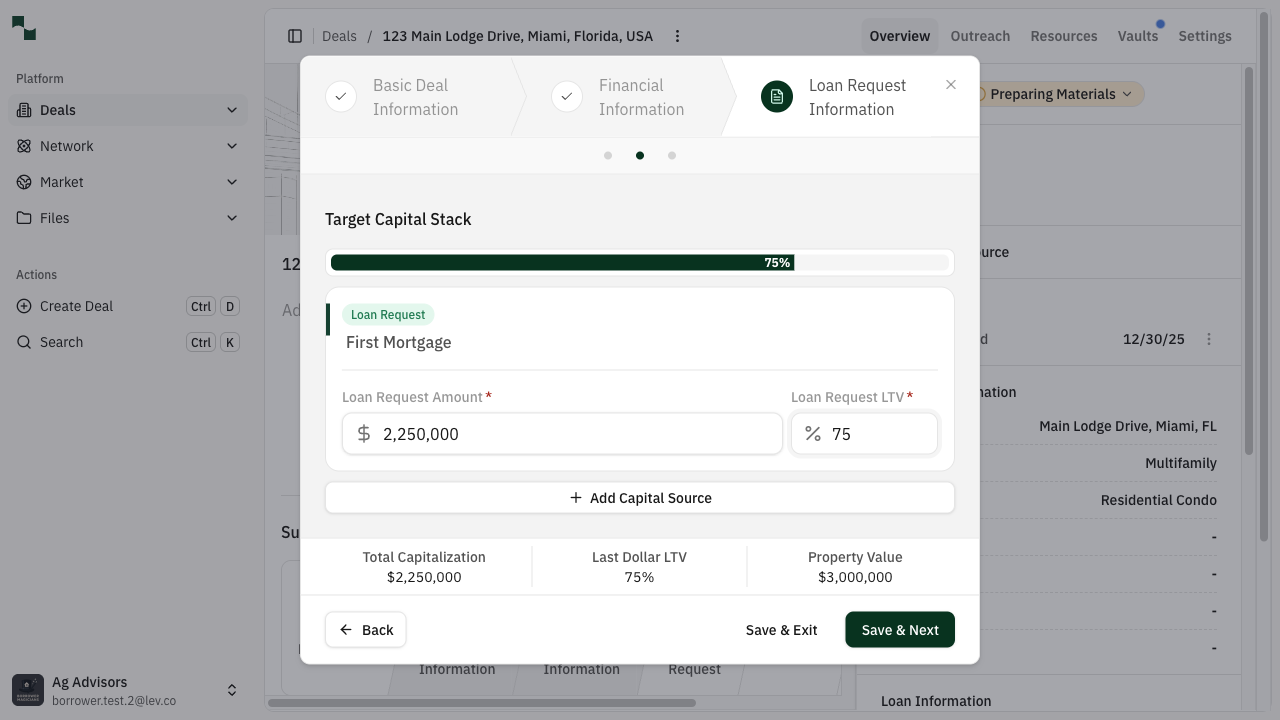Click the Save & Next button
Viewport: 1280px width, 720px height.
click(x=899, y=630)
